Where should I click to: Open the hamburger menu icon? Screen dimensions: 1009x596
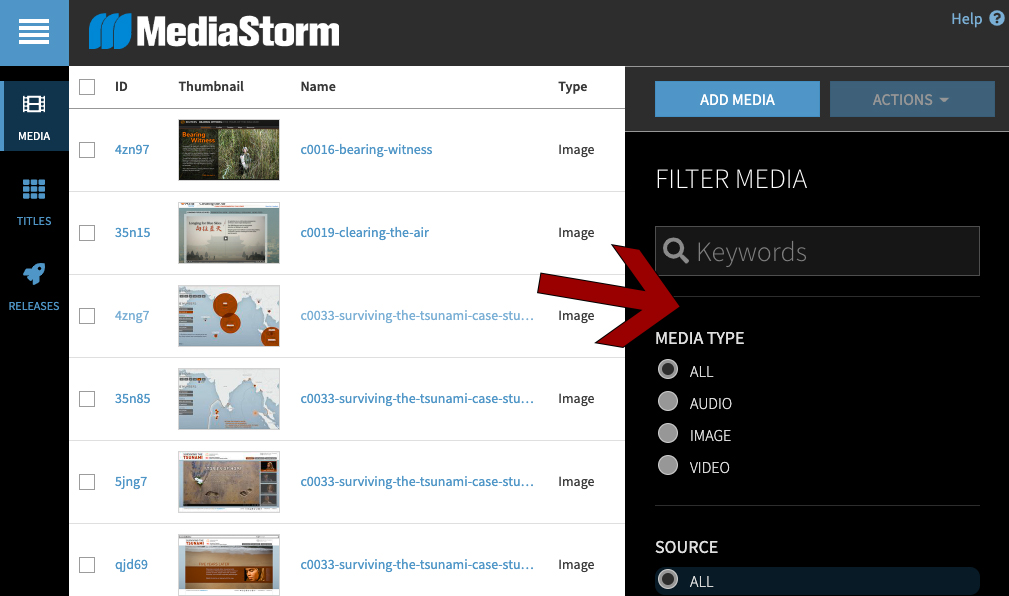[34, 32]
